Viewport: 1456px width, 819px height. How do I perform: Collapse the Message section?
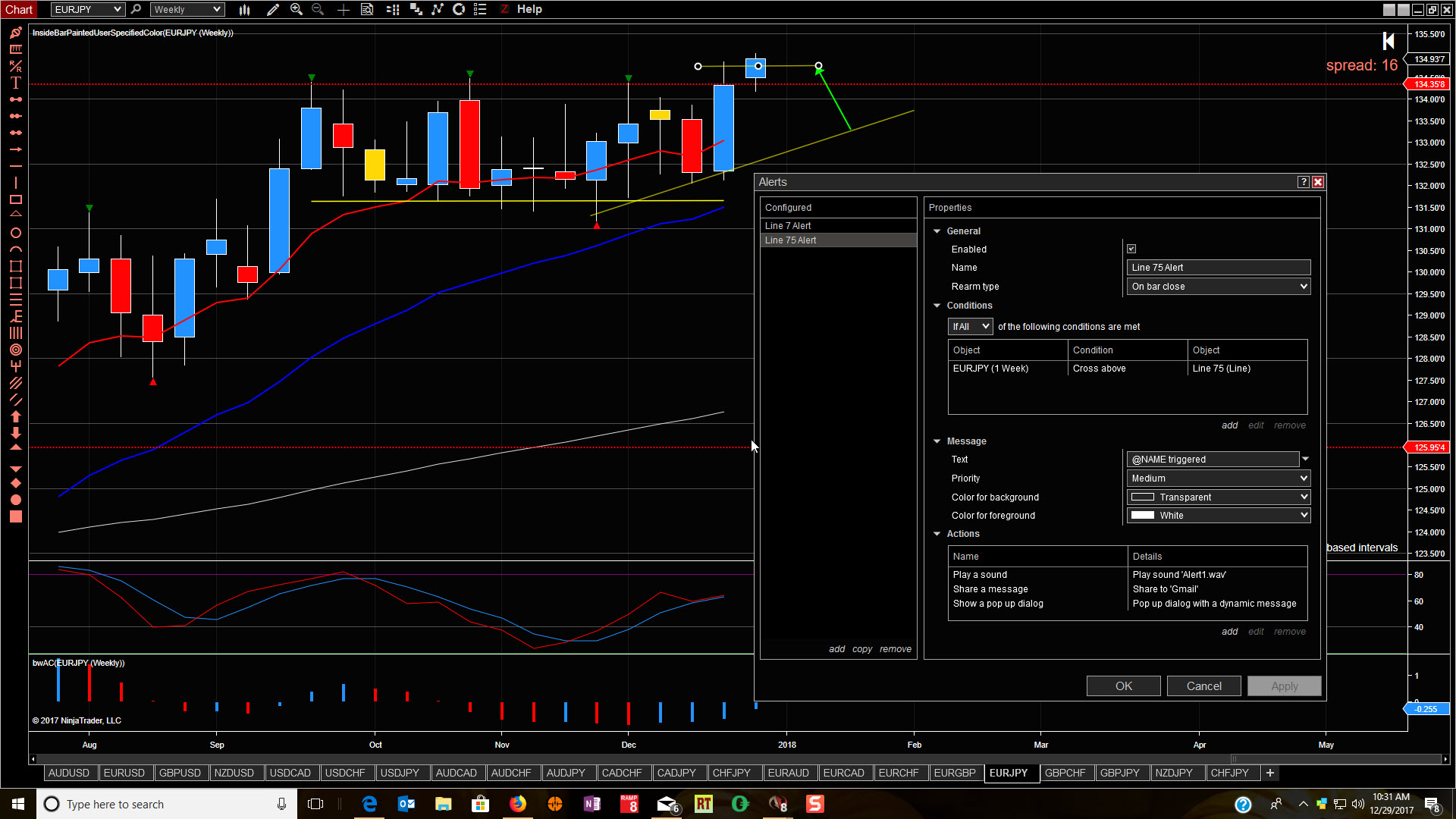[x=937, y=441]
